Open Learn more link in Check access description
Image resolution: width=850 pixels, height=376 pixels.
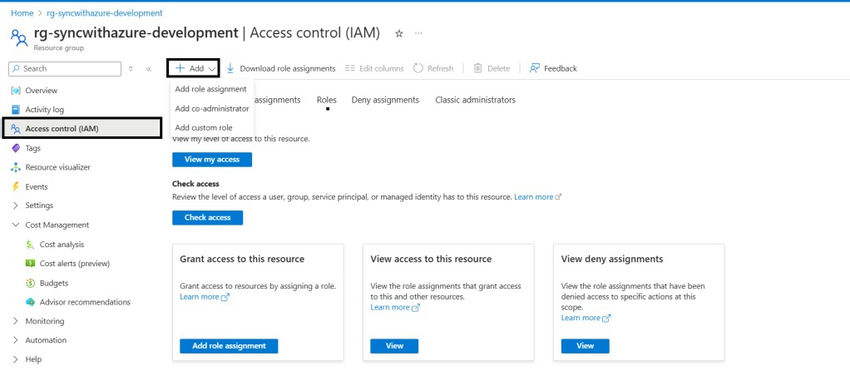pyautogui.click(x=537, y=197)
